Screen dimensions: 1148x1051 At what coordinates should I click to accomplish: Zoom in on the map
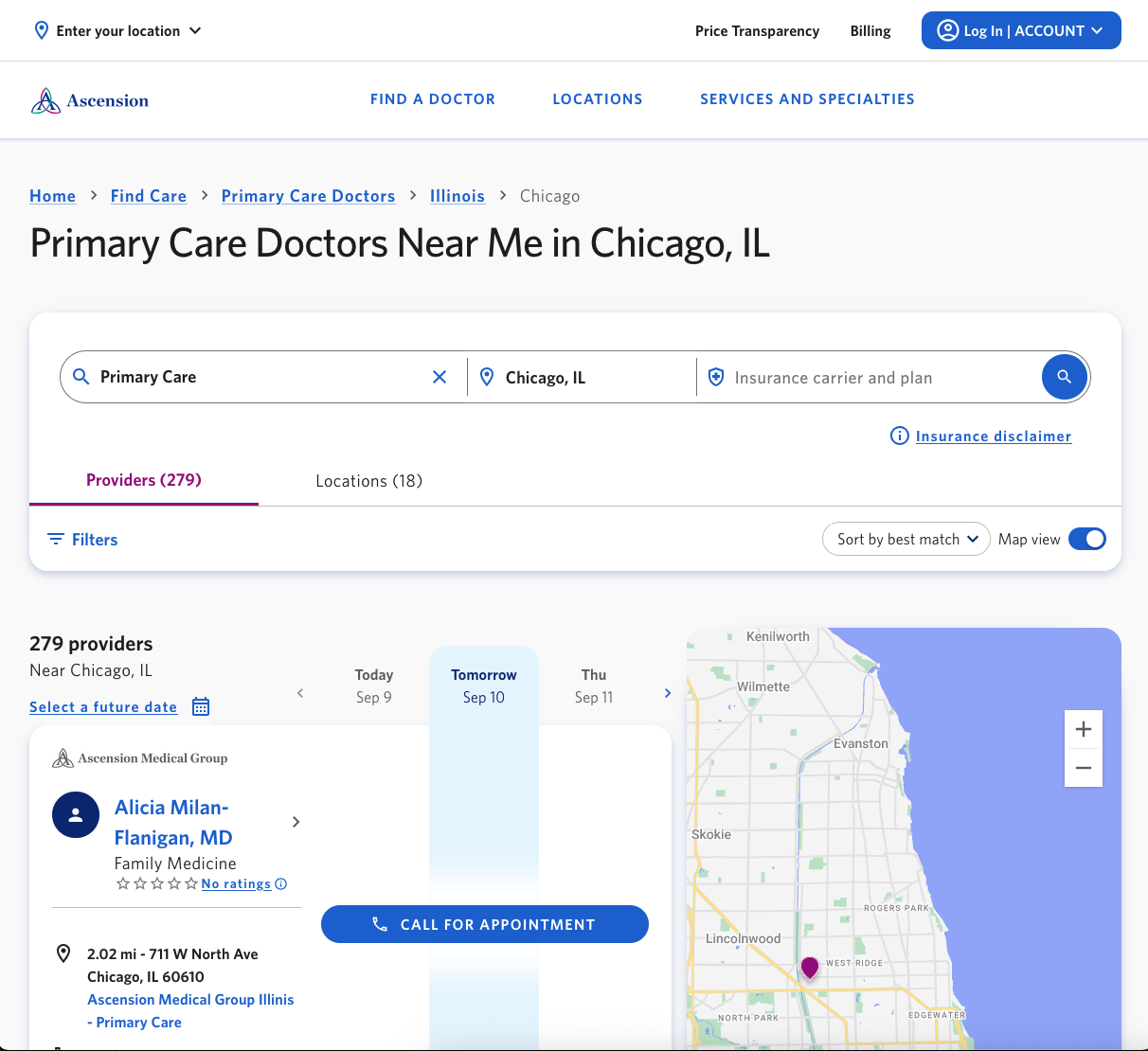click(x=1084, y=729)
